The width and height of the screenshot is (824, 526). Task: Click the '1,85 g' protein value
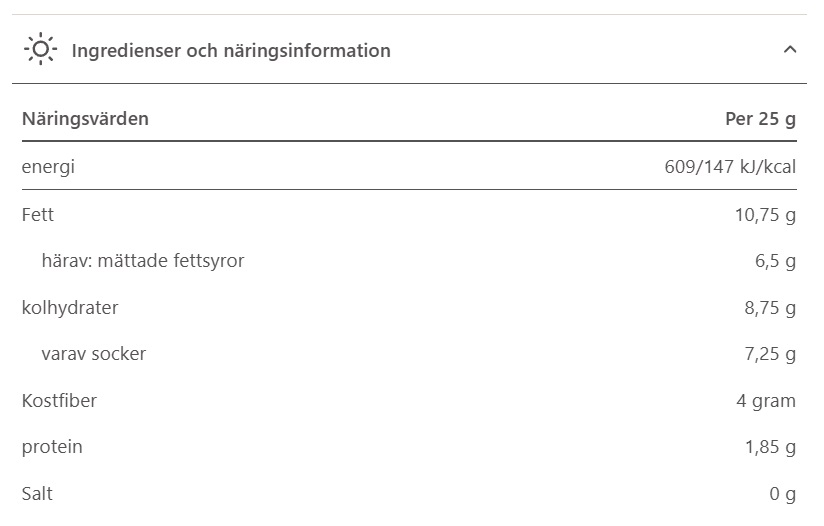tap(770, 447)
